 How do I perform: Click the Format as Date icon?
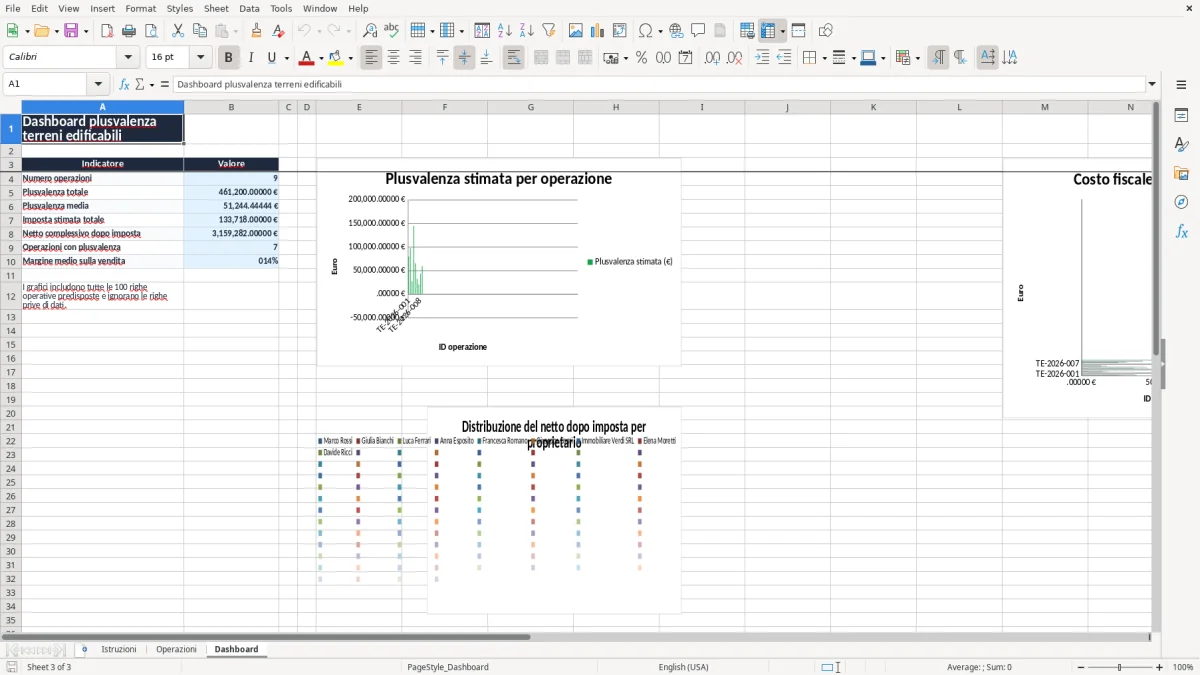[686, 58]
